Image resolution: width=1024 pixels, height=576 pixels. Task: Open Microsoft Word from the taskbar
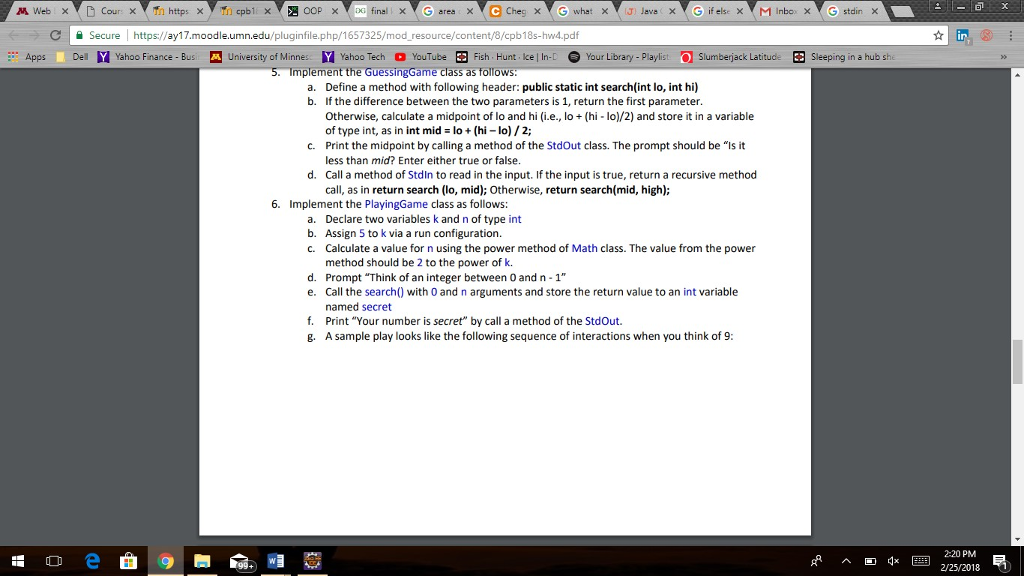pyautogui.click(x=276, y=560)
